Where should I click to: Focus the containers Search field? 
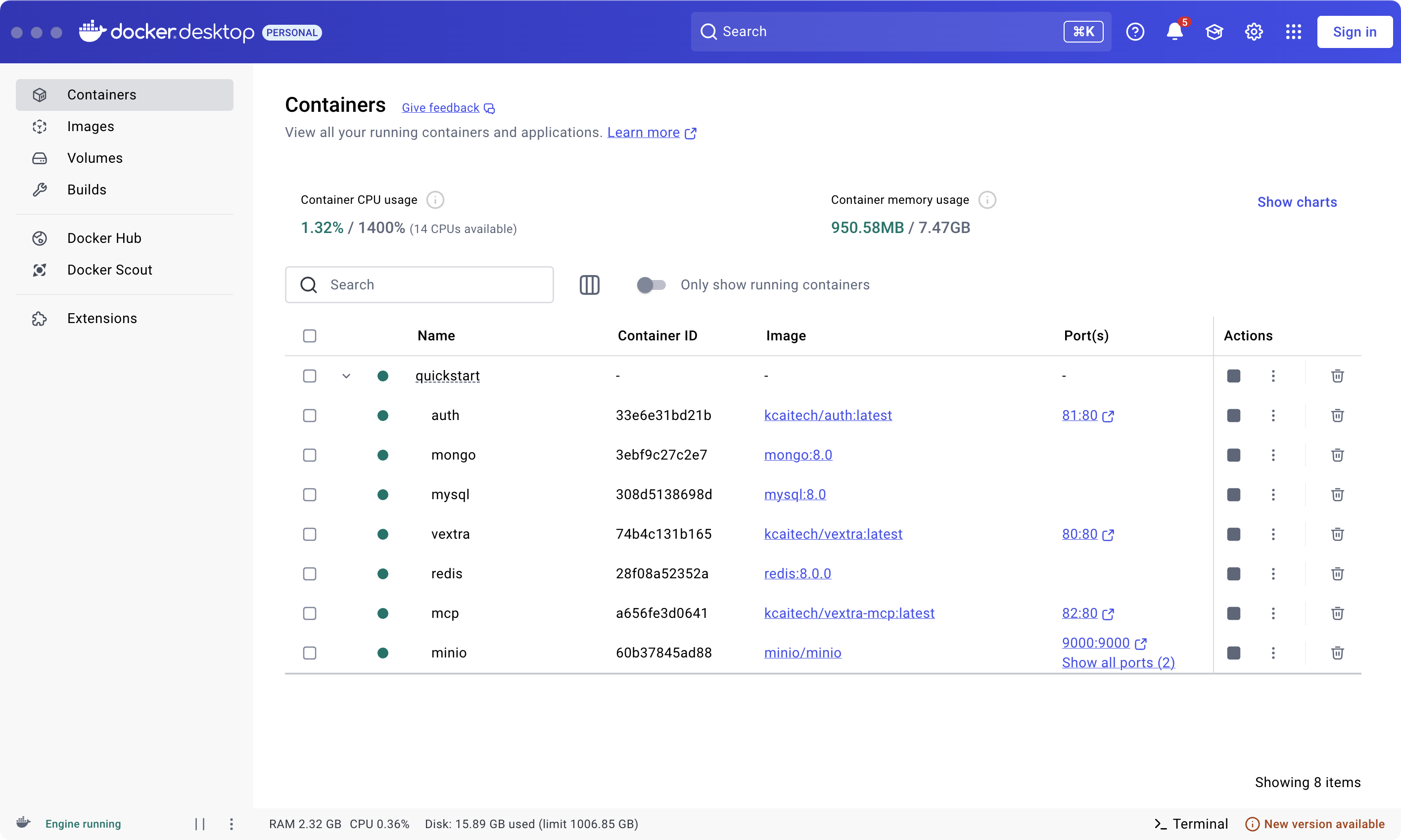pos(419,285)
